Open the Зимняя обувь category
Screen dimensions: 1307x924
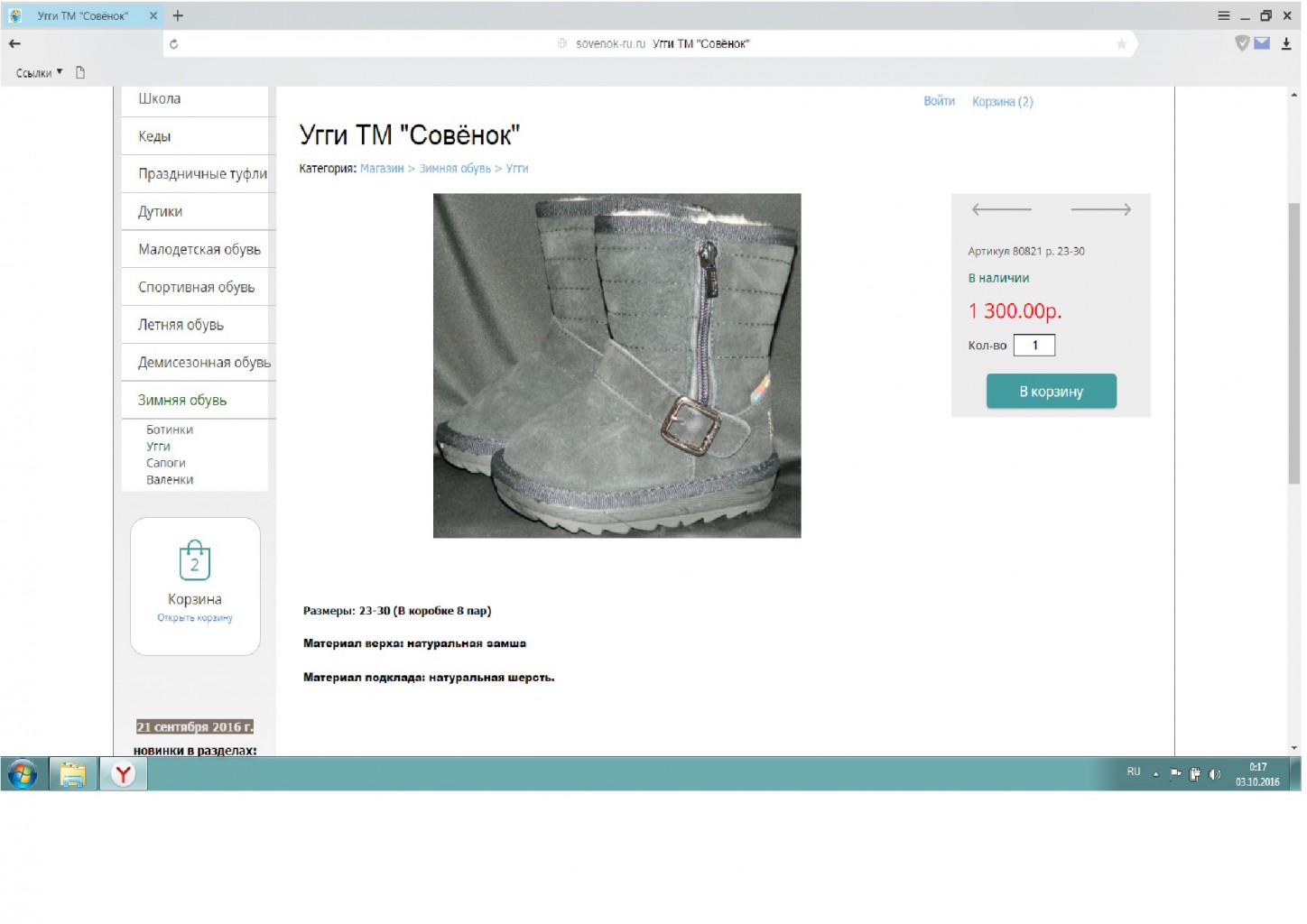(182, 400)
